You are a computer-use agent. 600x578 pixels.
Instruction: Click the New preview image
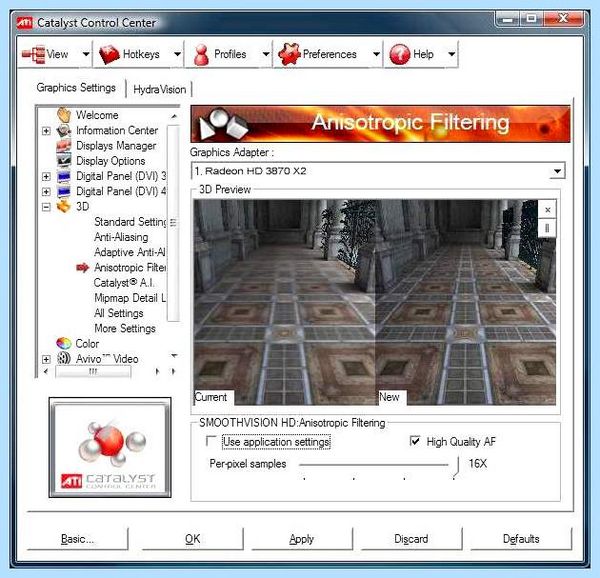pyautogui.click(x=465, y=302)
